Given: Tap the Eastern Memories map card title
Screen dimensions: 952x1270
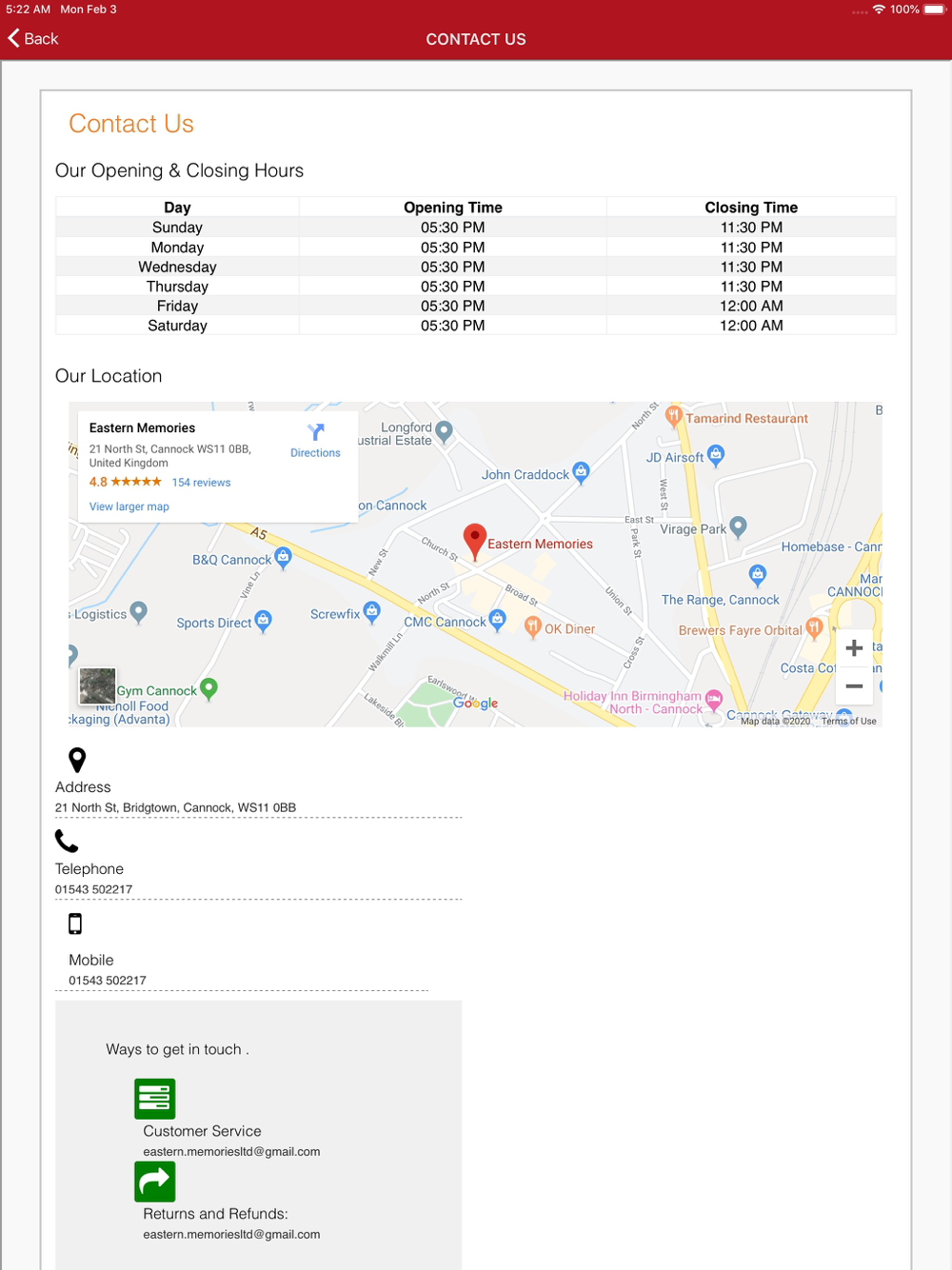Looking at the screenshot, I should 142,428.
